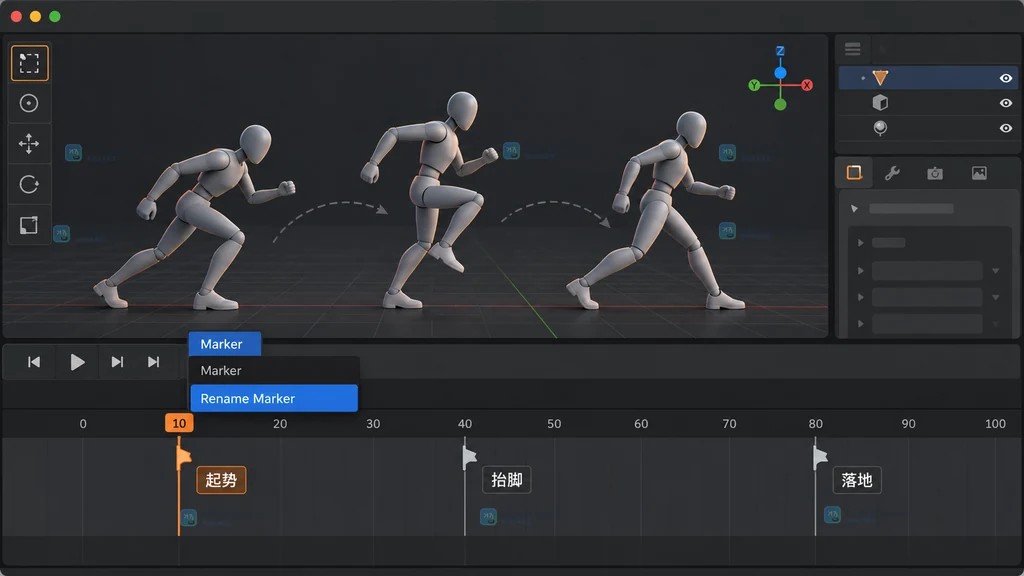Click frame 30 on timeline ruler

[x=373, y=424]
